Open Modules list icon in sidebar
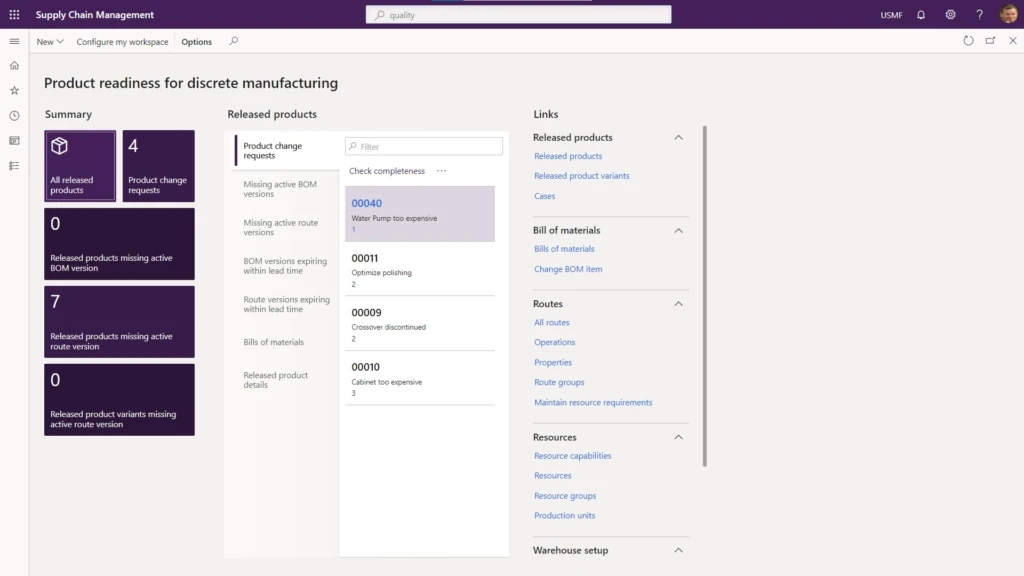Image resolution: width=1024 pixels, height=576 pixels. coord(14,166)
